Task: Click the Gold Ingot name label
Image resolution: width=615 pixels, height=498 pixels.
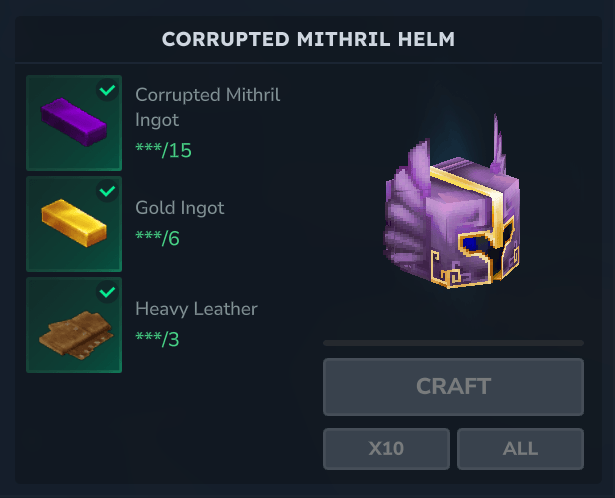Action: coord(180,207)
